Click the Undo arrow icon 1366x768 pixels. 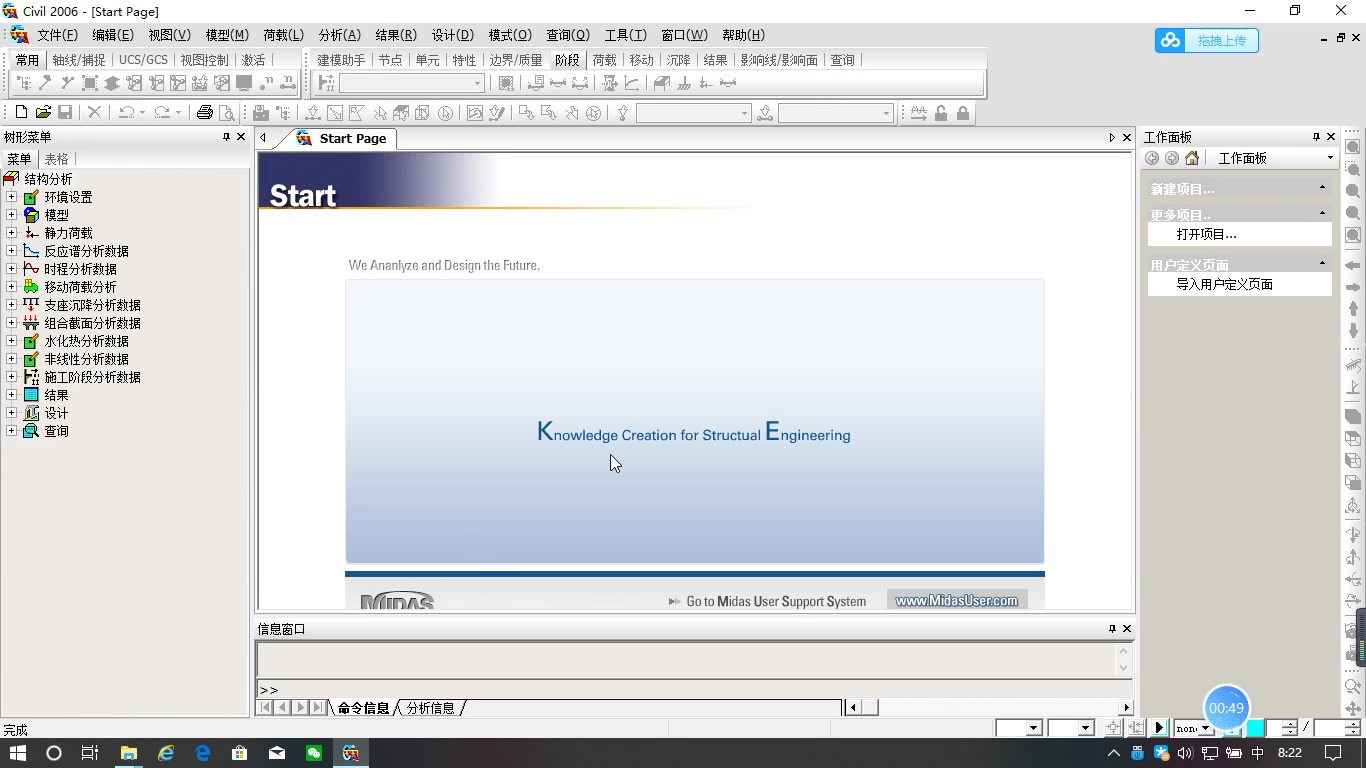126,113
